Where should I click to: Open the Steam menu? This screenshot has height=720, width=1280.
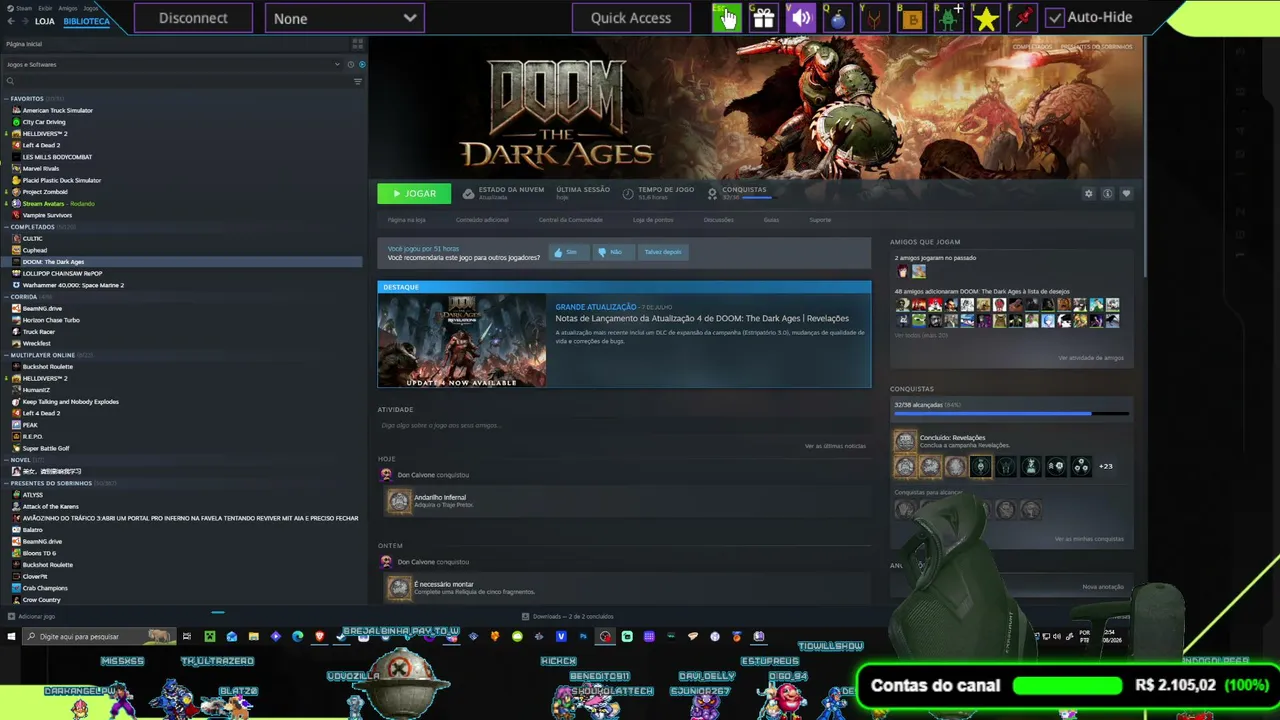click(x=23, y=8)
